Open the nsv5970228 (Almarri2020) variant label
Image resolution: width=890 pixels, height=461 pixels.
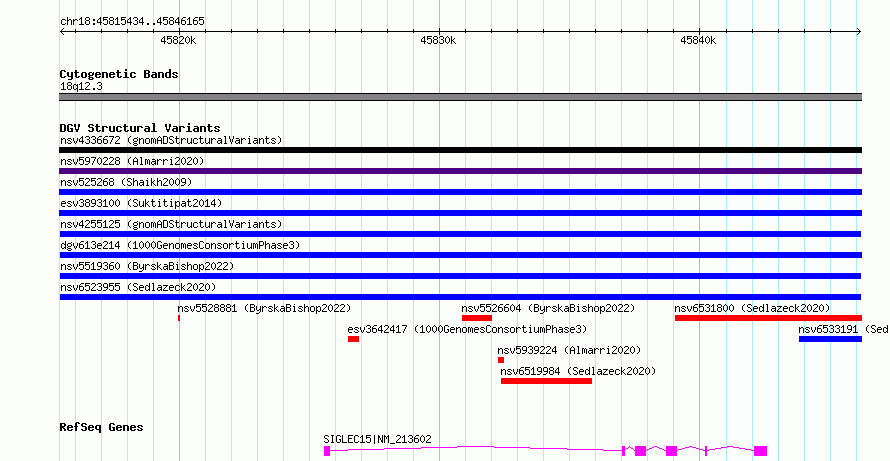click(x=132, y=161)
